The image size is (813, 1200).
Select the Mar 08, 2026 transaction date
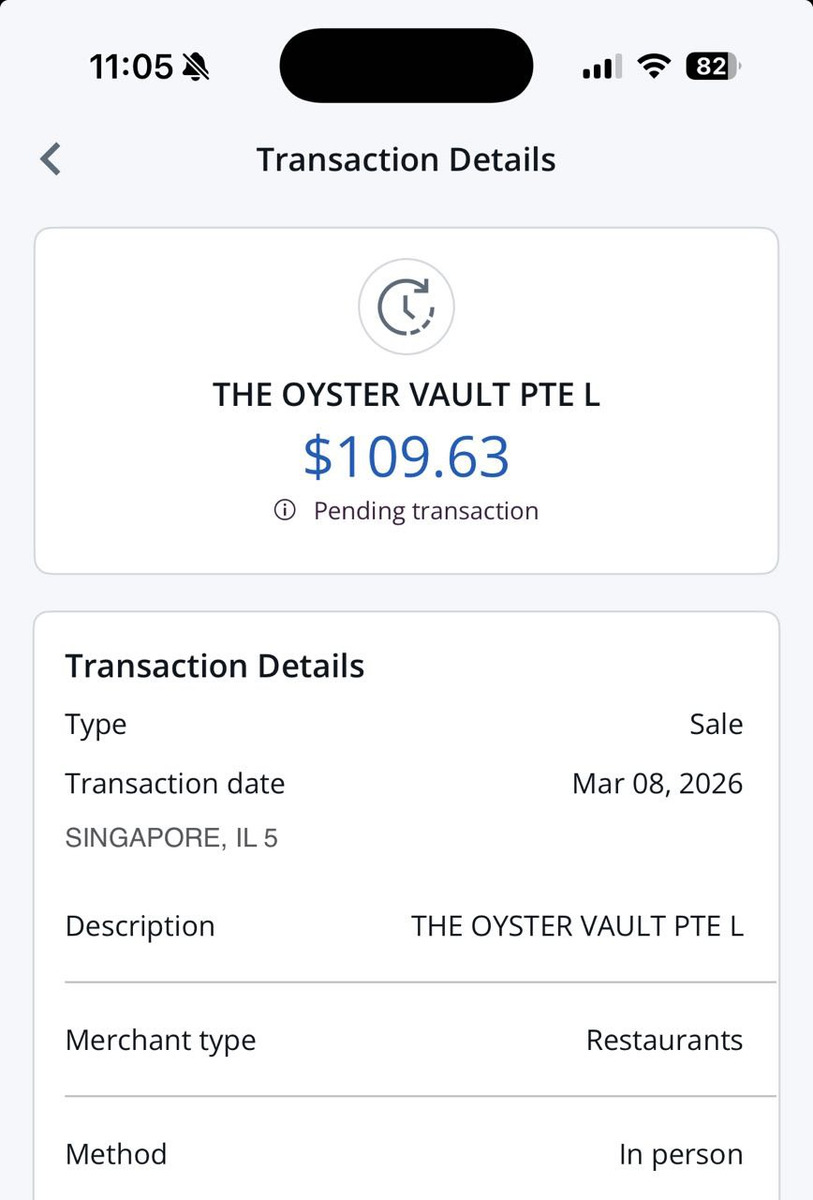657,783
